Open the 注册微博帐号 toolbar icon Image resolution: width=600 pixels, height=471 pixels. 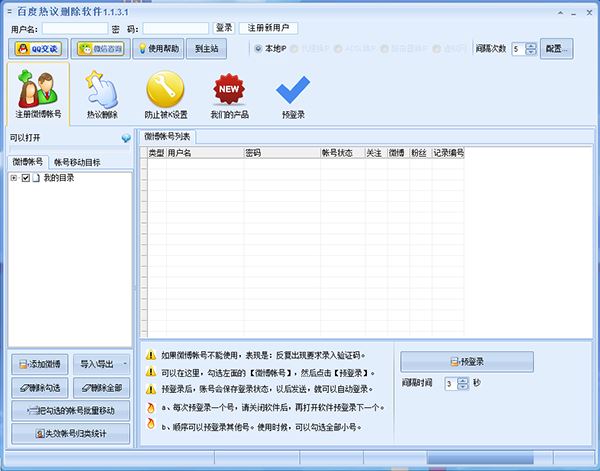38,94
